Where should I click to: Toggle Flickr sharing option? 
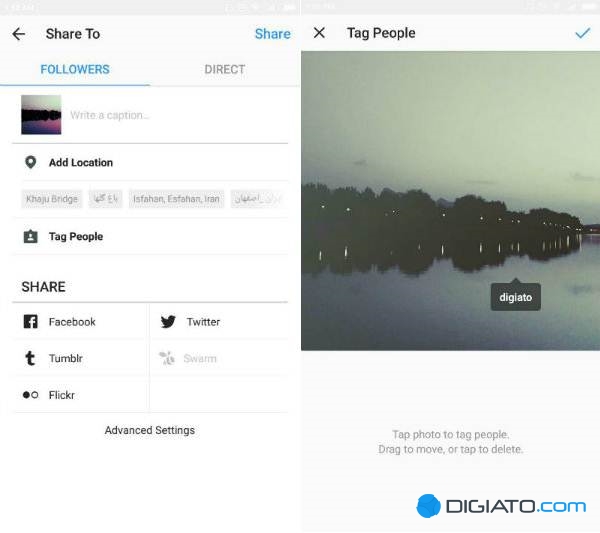click(80, 394)
